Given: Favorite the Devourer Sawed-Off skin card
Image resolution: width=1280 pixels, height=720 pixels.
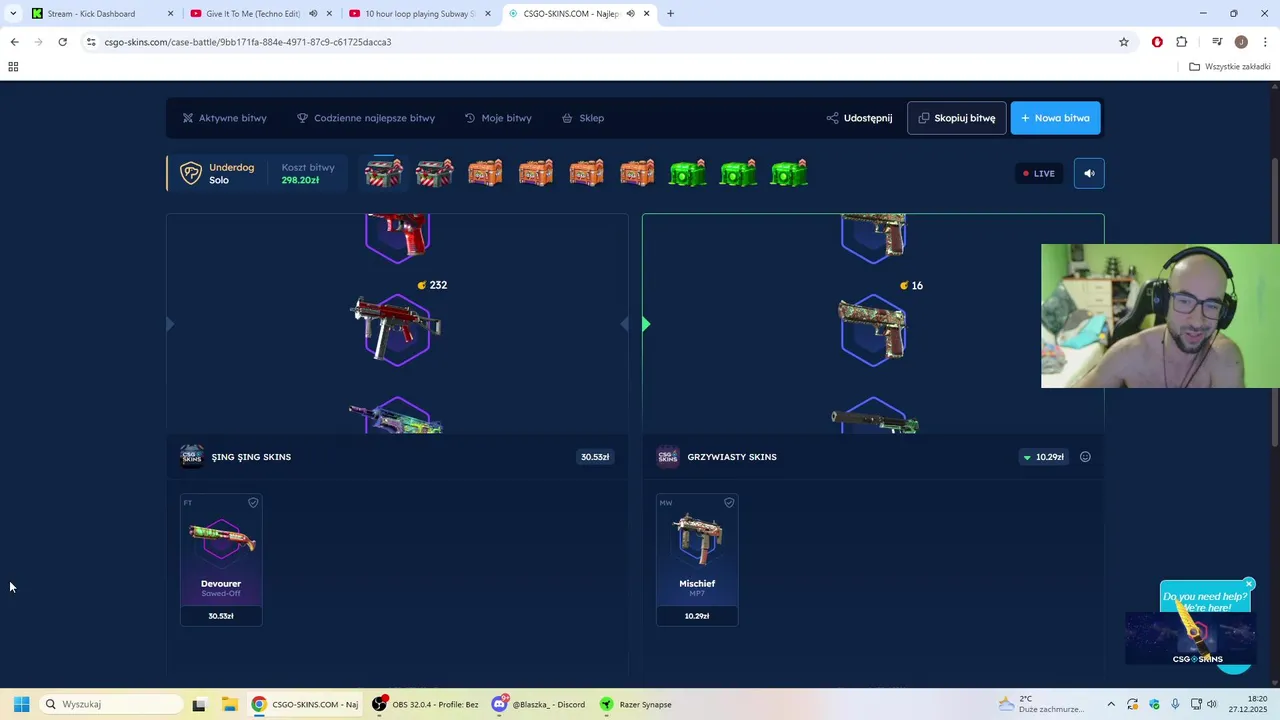Looking at the screenshot, I should [253, 503].
